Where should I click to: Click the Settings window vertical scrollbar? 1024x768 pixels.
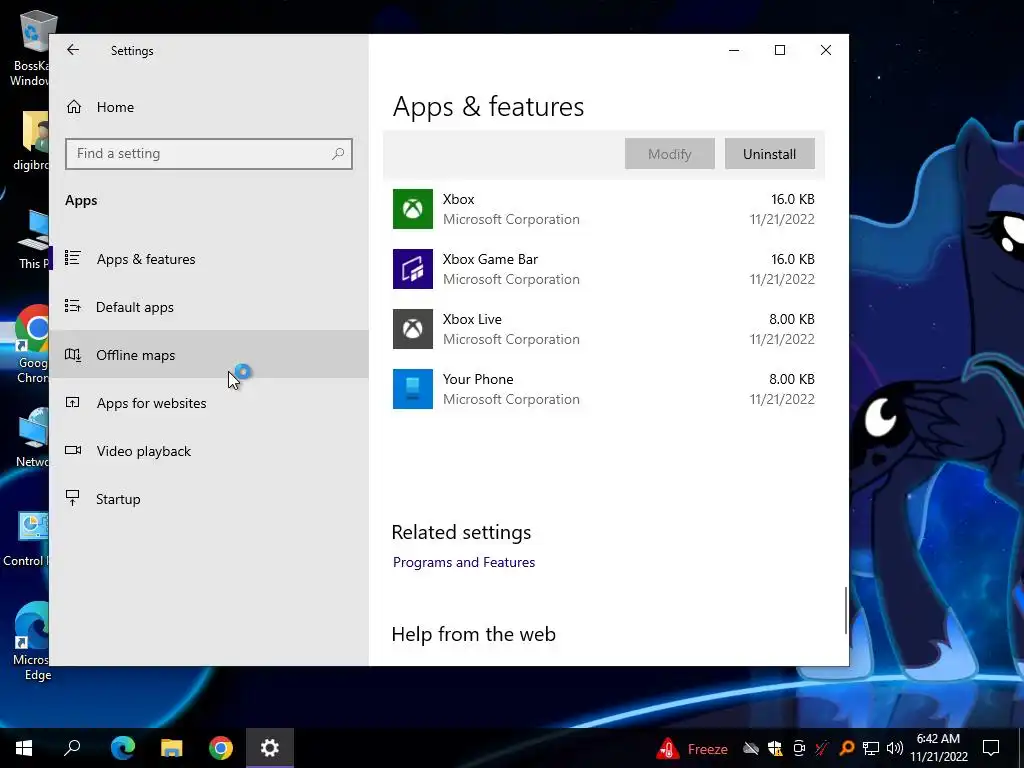point(846,610)
